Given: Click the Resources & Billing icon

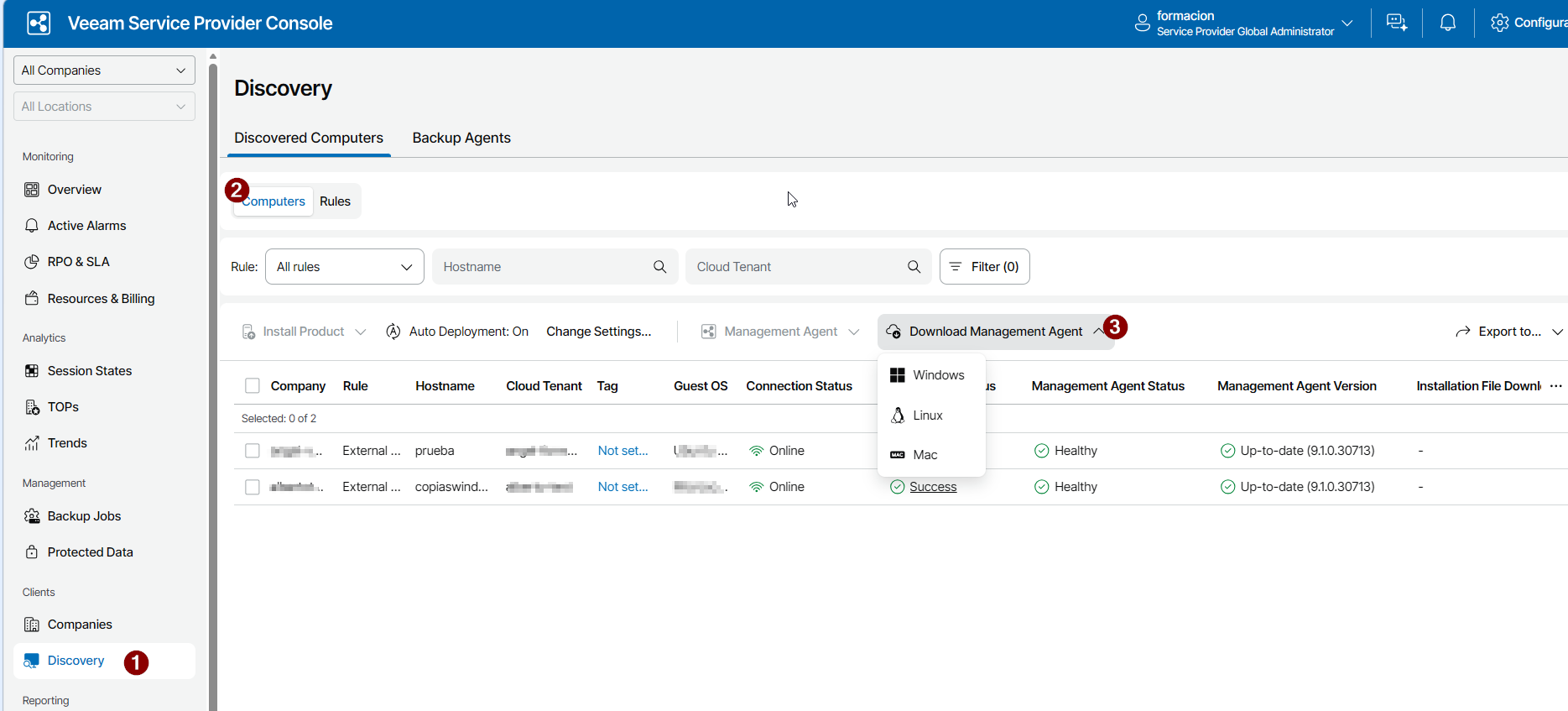Looking at the screenshot, I should point(32,299).
